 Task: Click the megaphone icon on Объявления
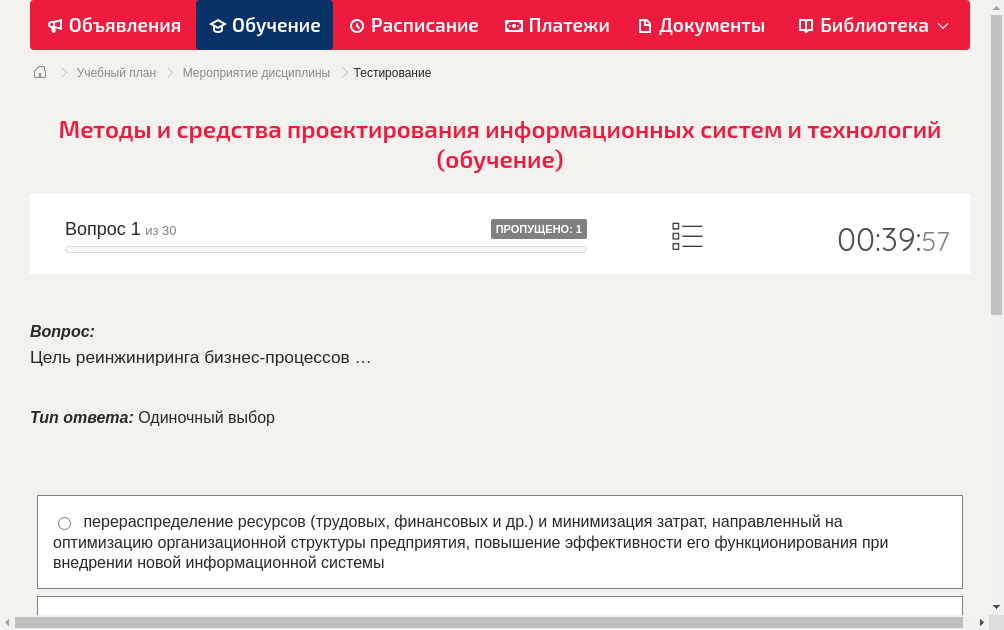click(x=54, y=25)
